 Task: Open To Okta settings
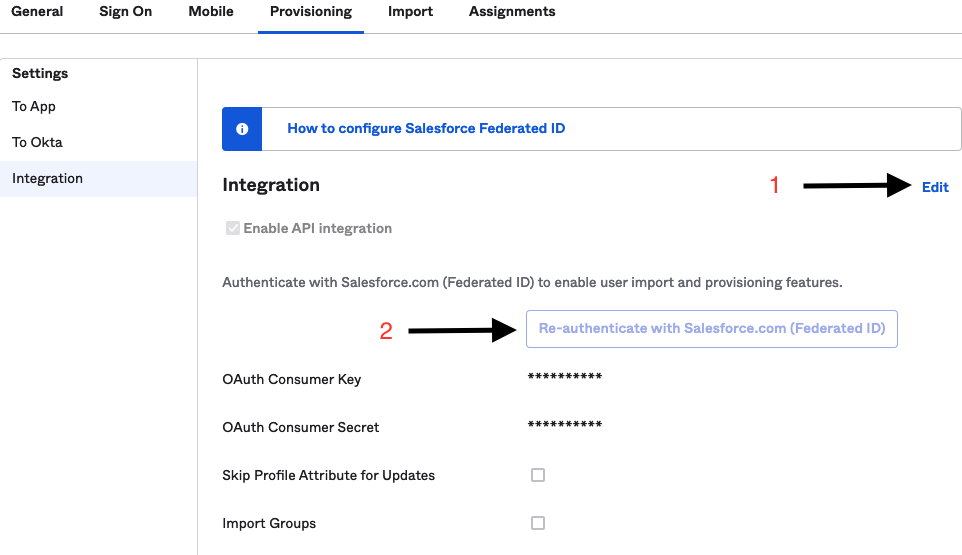37,142
